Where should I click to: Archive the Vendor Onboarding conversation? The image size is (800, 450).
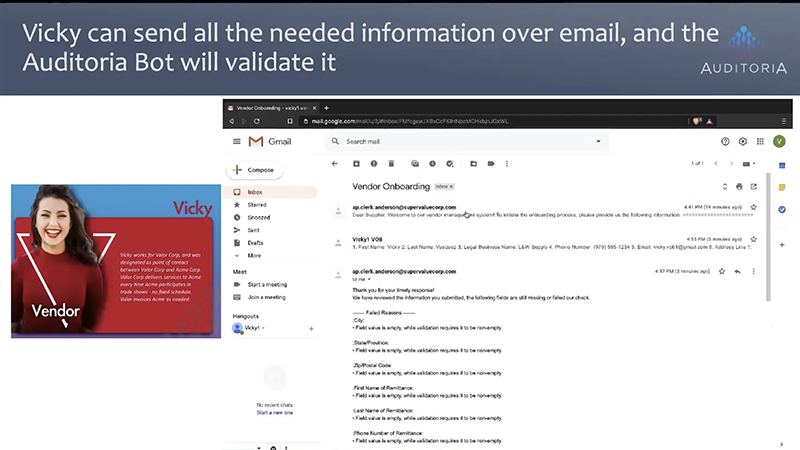[x=356, y=163]
